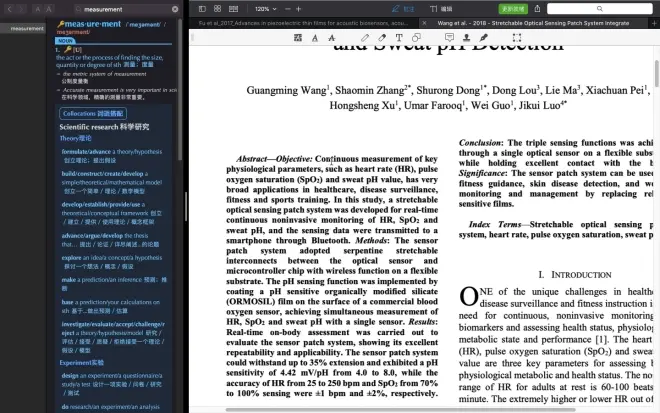Select the stamp tool
The width and height of the screenshot is (660, 413).
(466, 38)
